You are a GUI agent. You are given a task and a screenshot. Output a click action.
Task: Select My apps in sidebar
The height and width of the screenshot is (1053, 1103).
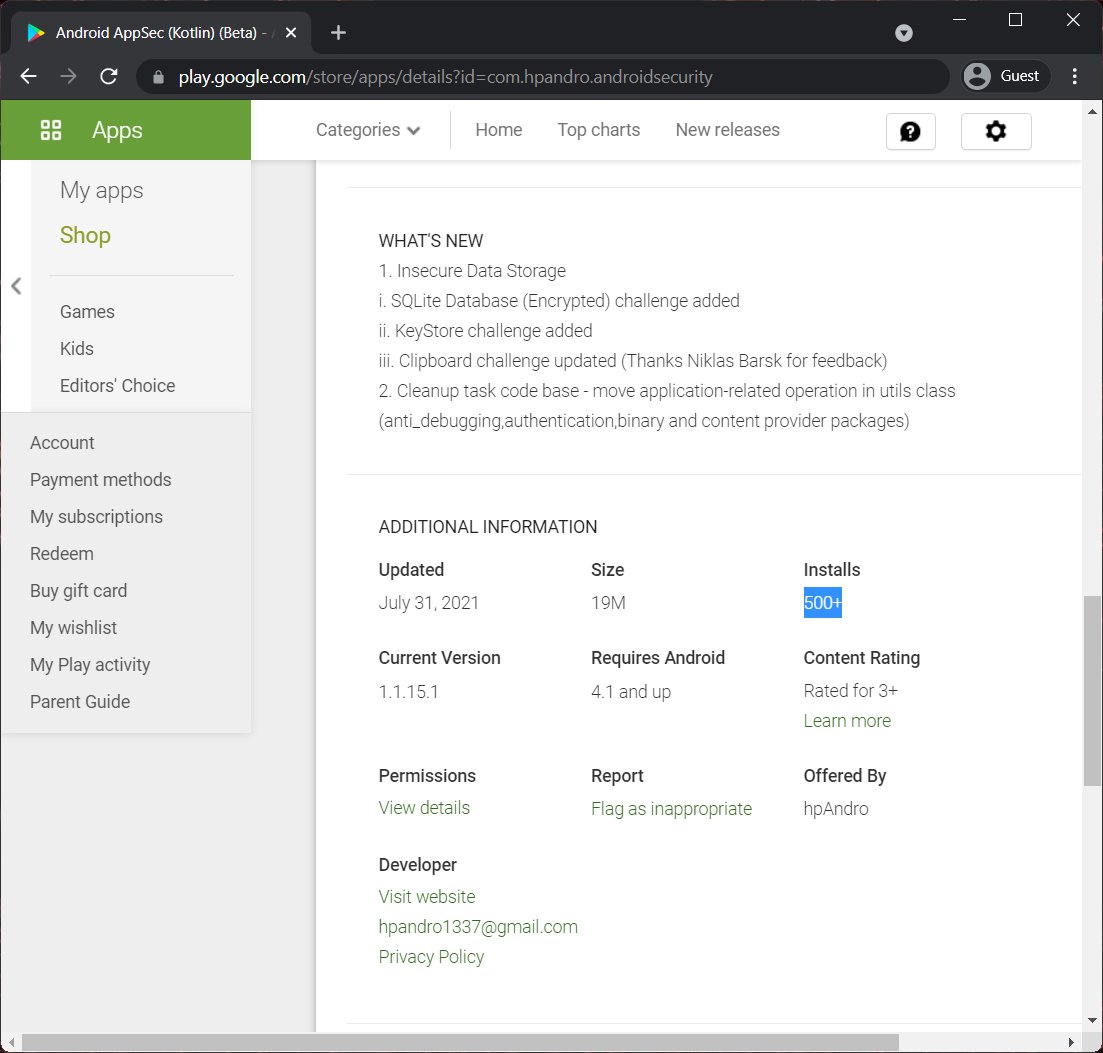pos(101,191)
